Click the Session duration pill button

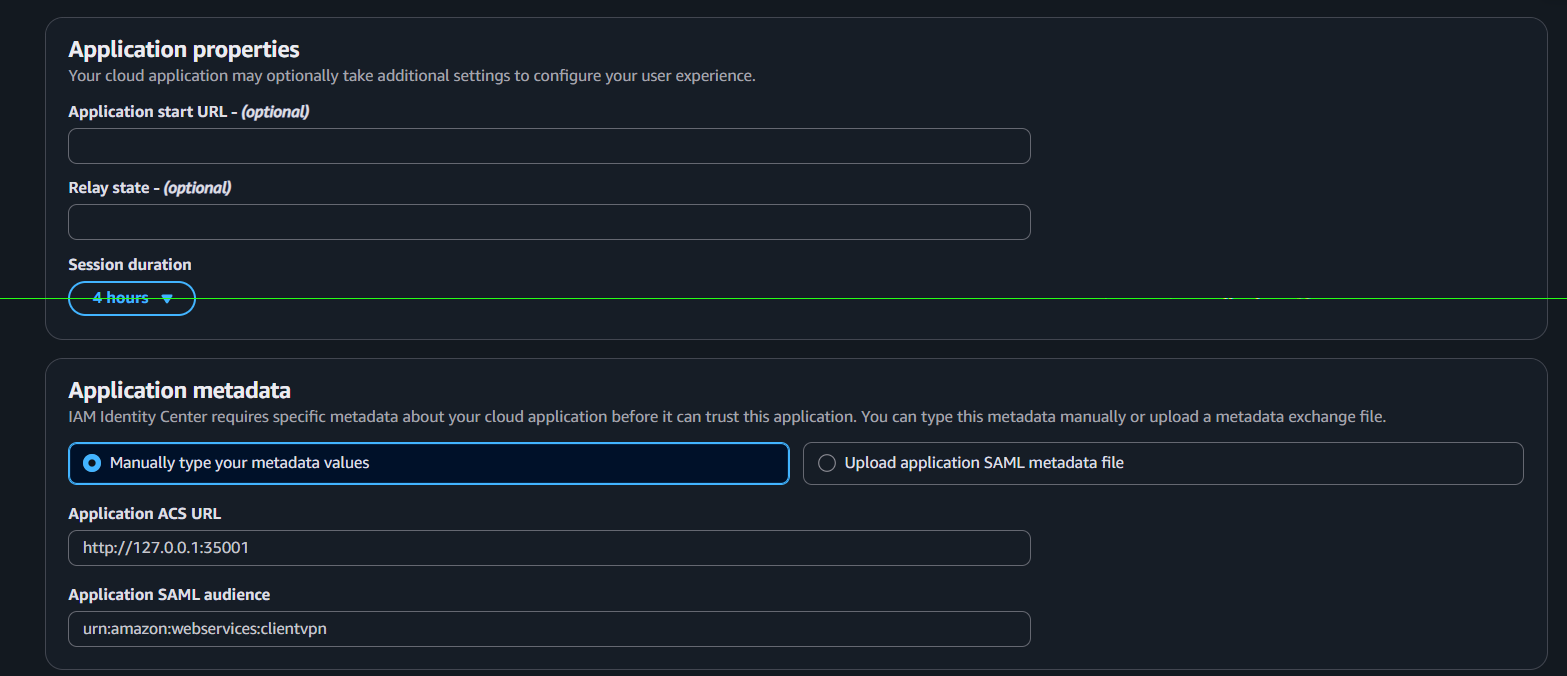pyautogui.click(x=131, y=297)
